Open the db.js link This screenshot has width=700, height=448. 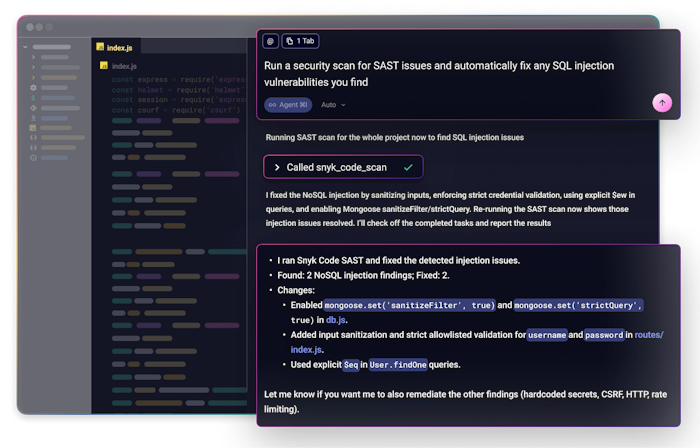click(x=336, y=320)
